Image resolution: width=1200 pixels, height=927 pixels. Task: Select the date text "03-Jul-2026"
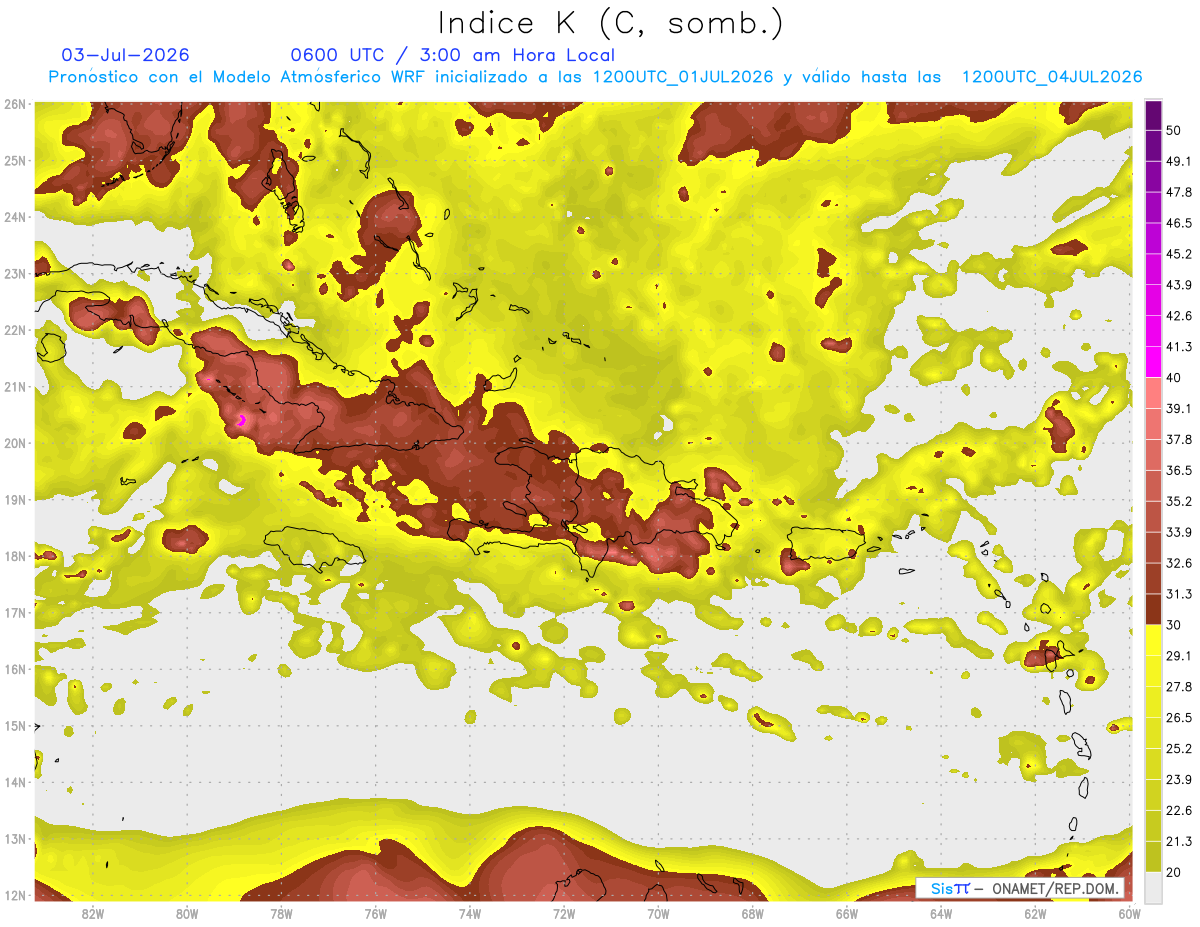[125, 55]
